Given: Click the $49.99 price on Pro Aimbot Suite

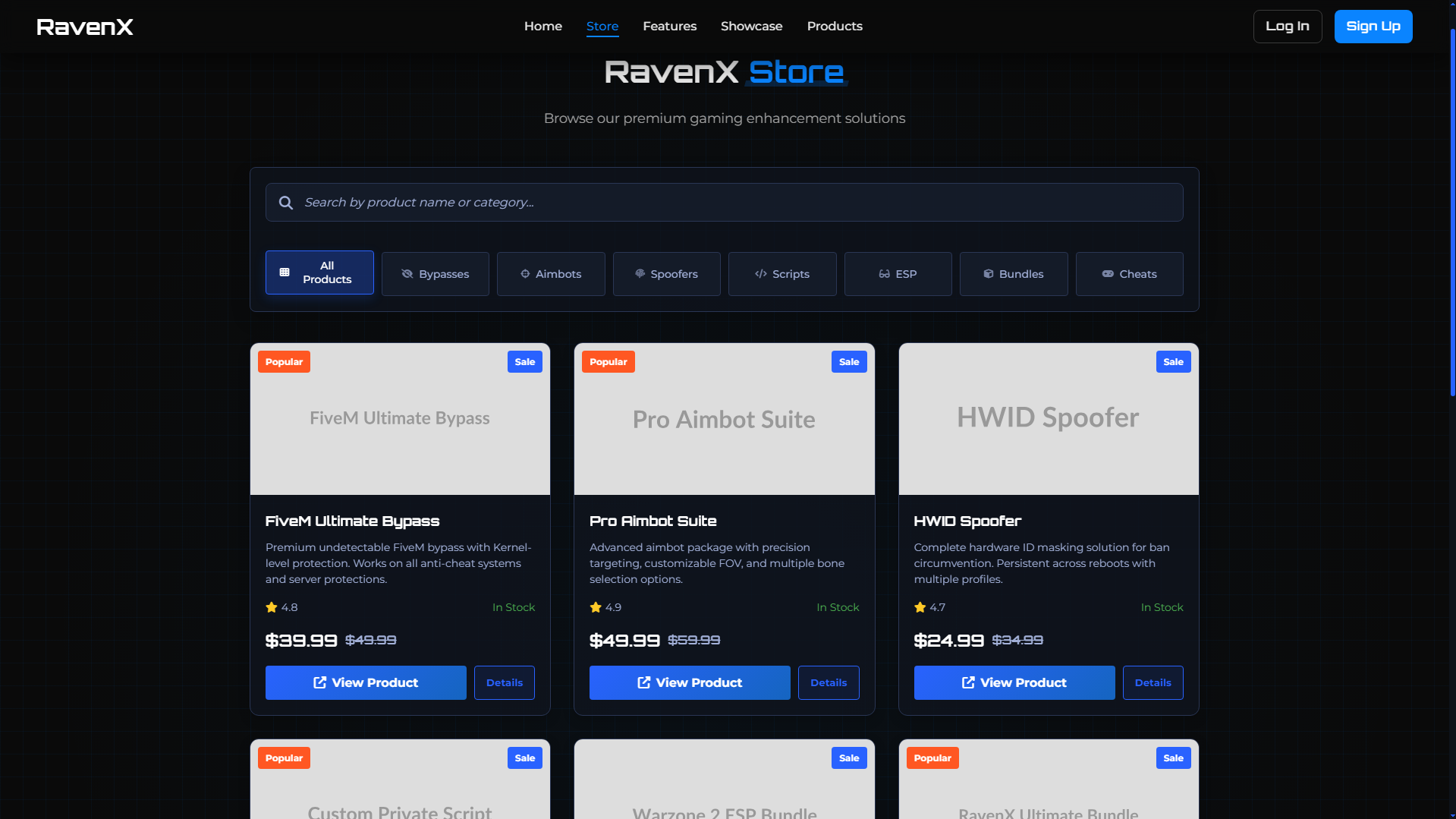Looking at the screenshot, I should [624, 641].
